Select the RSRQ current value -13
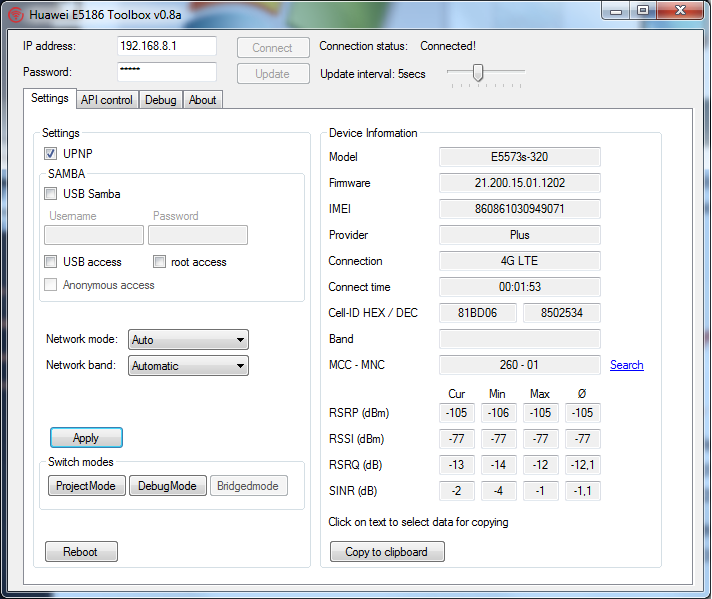 coord(457,465)
